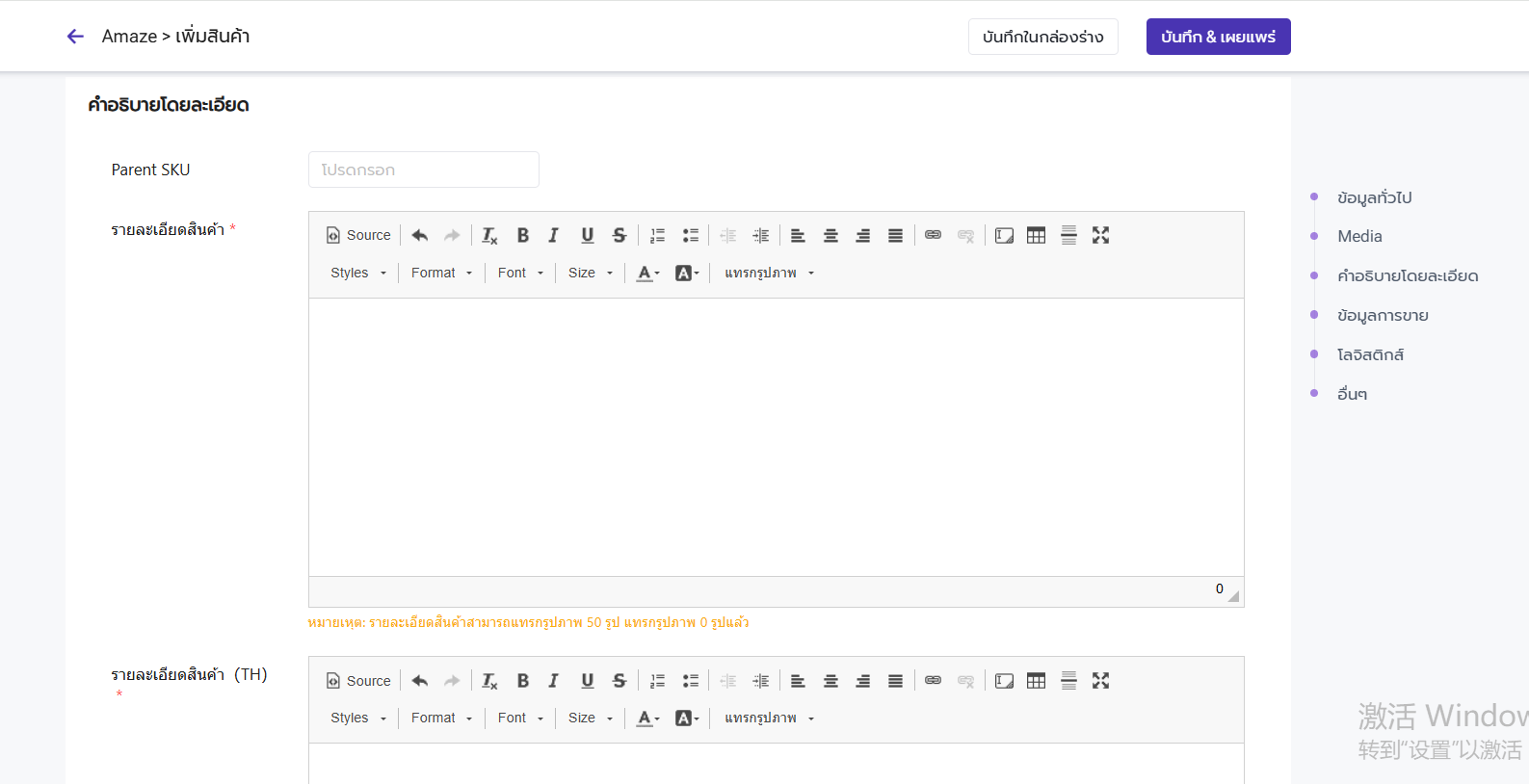
Task: Center align text in the second editor
Action: [830, 681]
